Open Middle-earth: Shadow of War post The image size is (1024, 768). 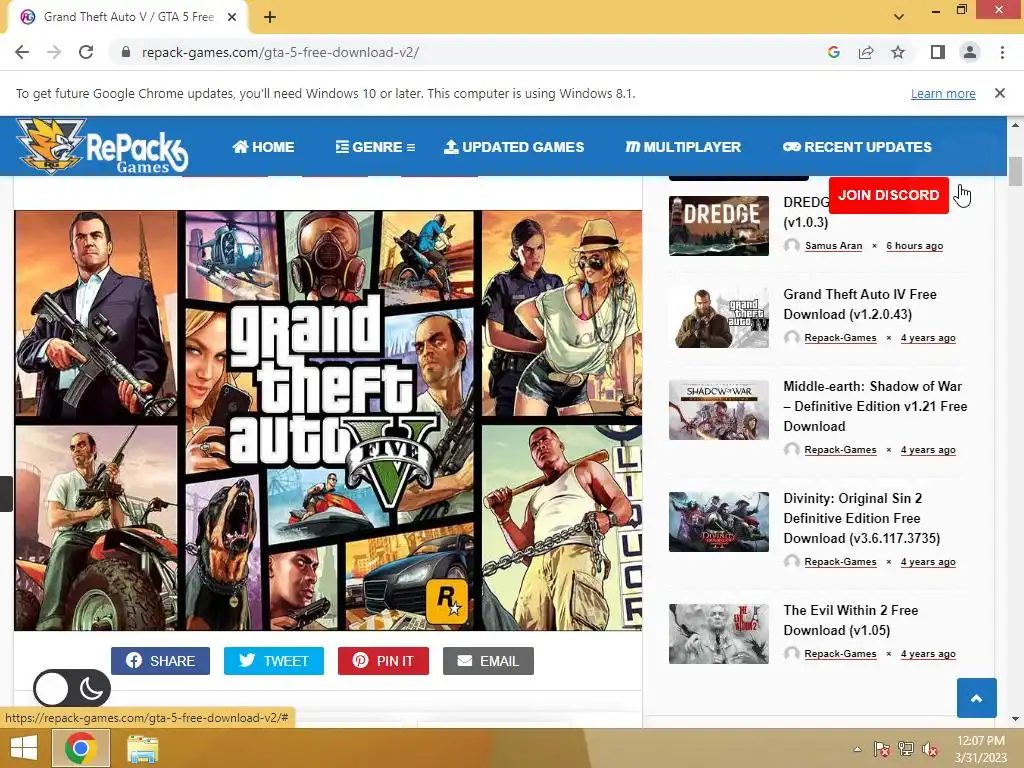click(875, 406)
